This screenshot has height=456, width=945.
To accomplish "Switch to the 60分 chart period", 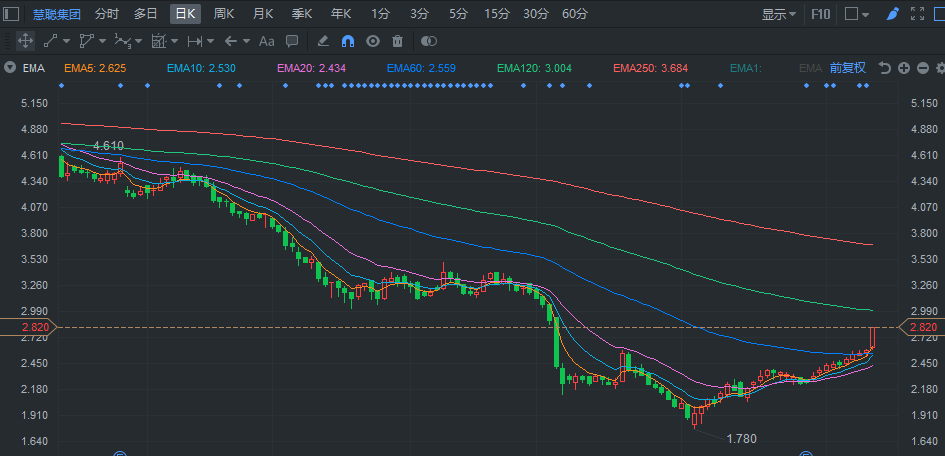I will [575, 13].
